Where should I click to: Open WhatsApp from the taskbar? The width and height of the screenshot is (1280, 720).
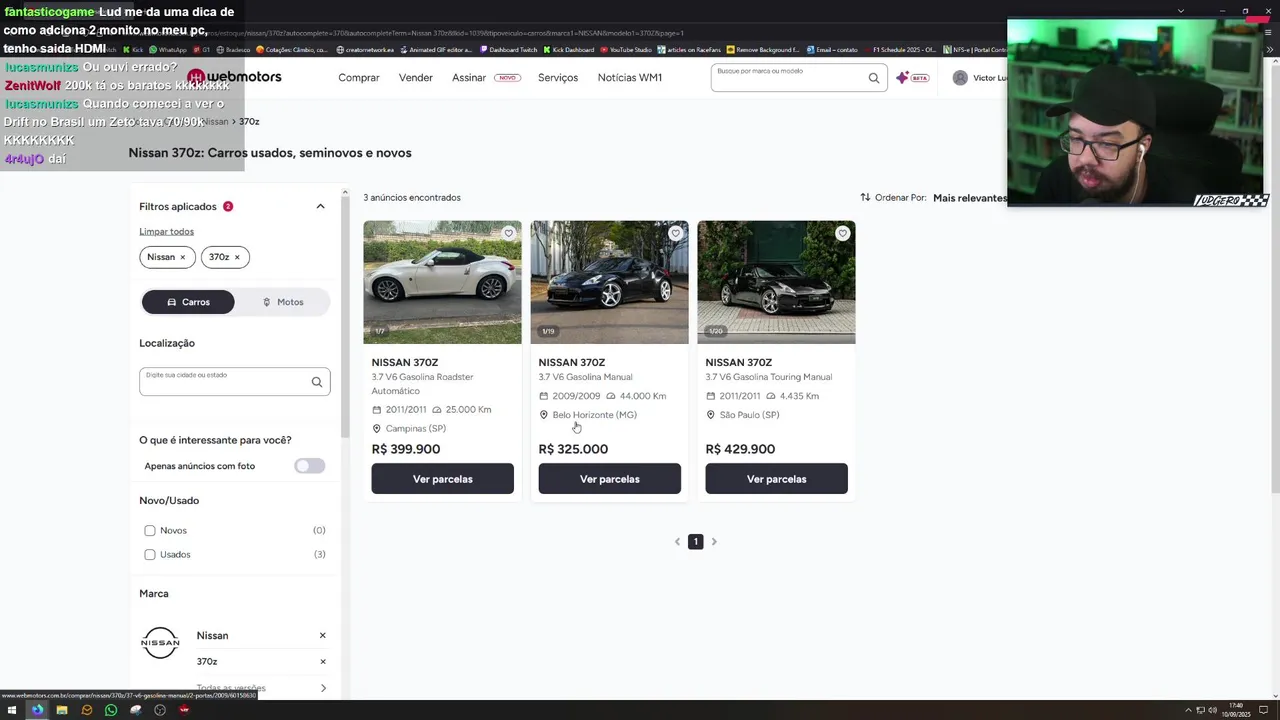click(111, 710)
